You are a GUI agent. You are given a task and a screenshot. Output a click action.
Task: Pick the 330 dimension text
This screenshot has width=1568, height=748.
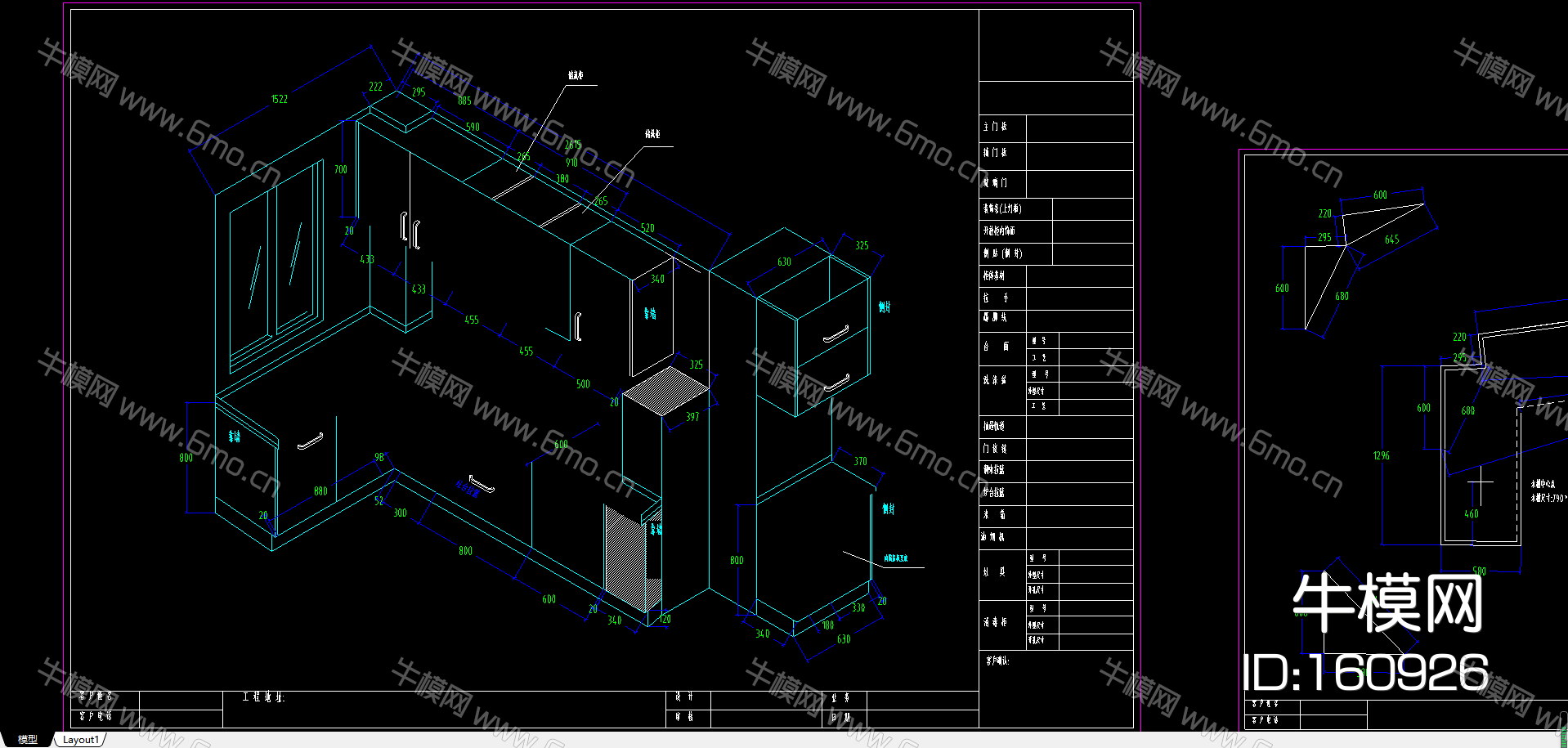858,607
